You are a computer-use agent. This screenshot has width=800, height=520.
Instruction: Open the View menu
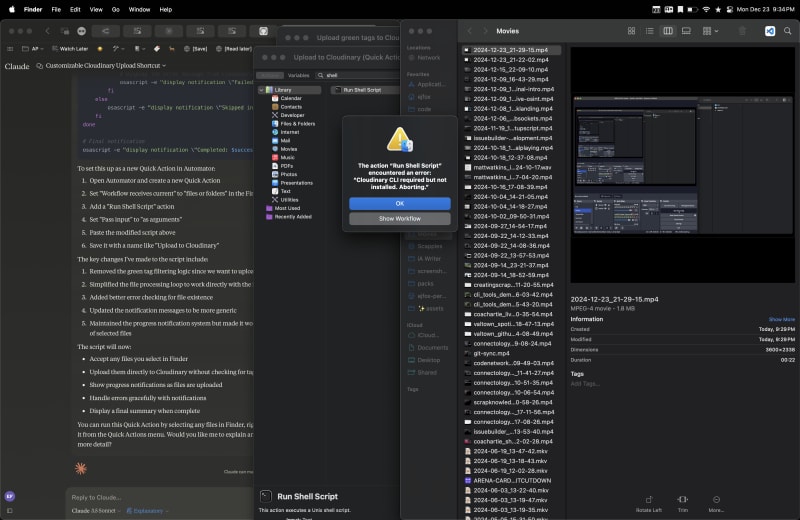click(x=96, y=9)
